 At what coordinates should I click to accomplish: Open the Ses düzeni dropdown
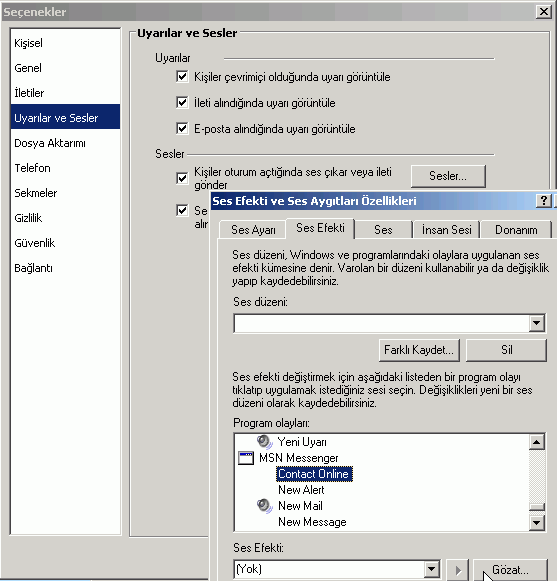tap(537, 323)
